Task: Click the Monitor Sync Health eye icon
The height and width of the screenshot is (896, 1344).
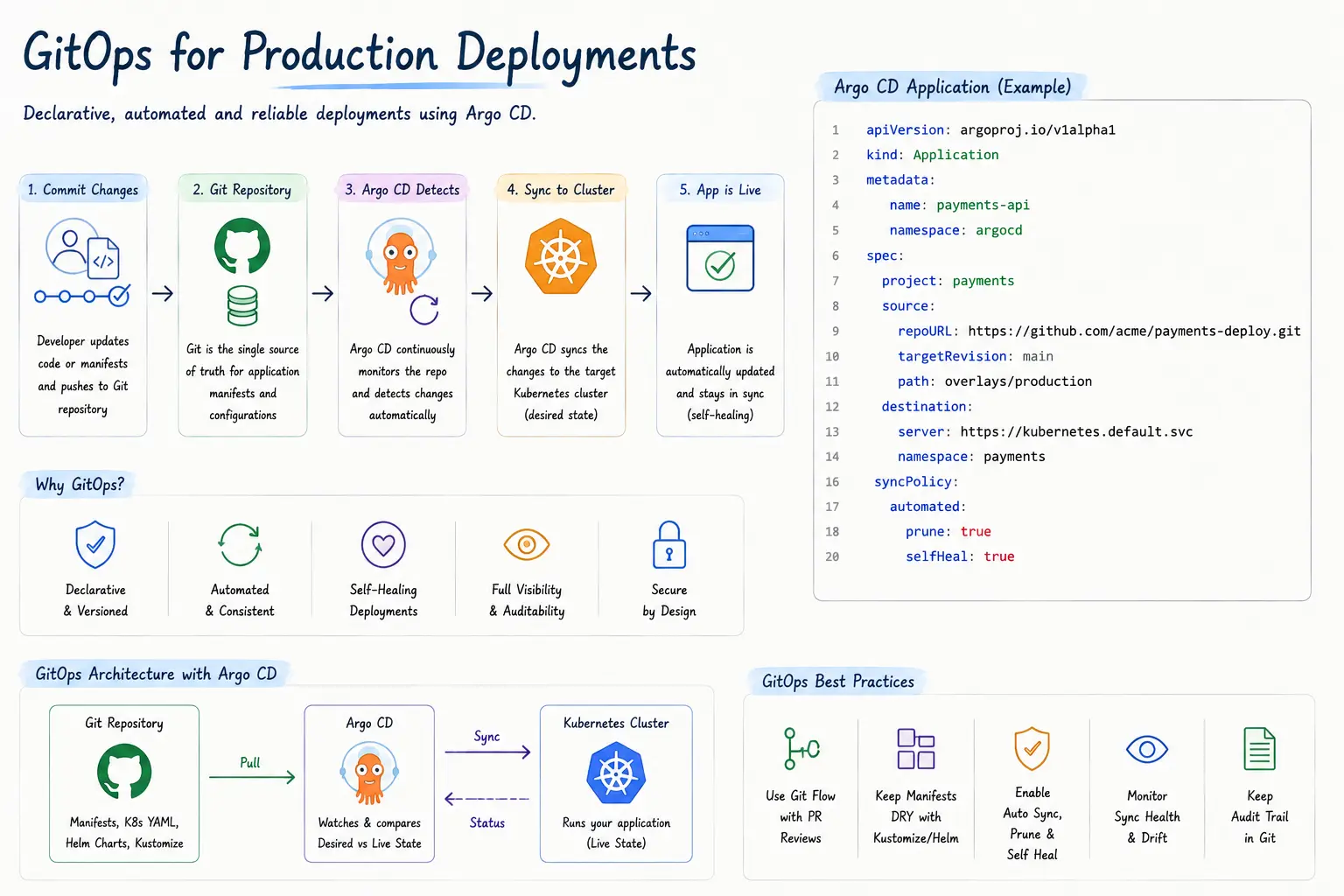Action: [x=1147, y=749]
